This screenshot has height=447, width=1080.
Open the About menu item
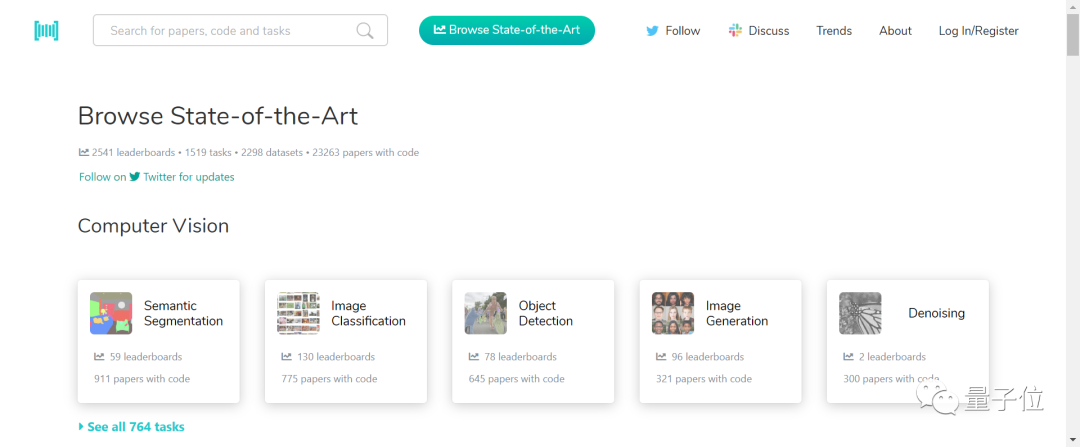tap(895, 31)
